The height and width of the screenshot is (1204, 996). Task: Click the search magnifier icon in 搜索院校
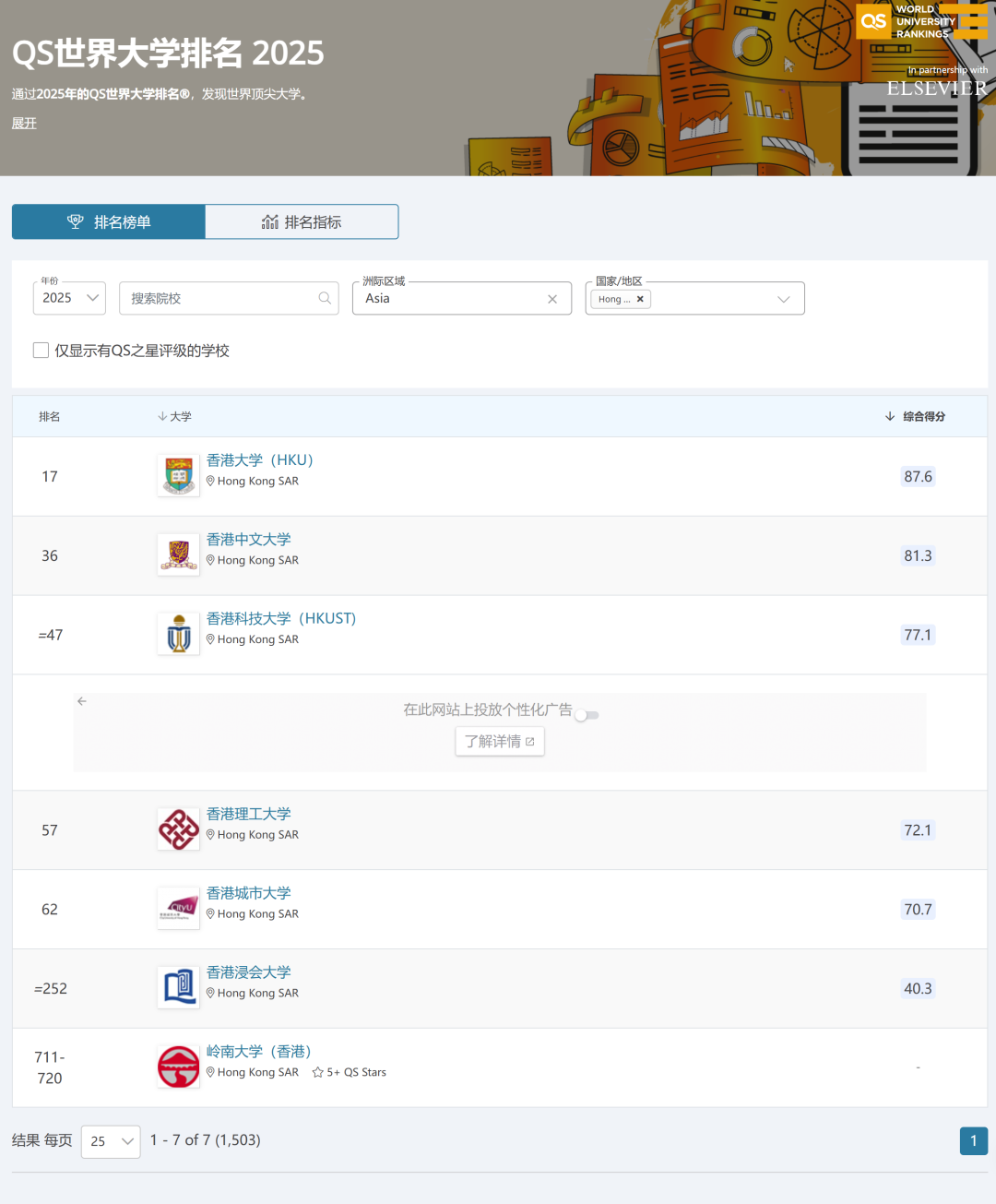coord(325,298)
